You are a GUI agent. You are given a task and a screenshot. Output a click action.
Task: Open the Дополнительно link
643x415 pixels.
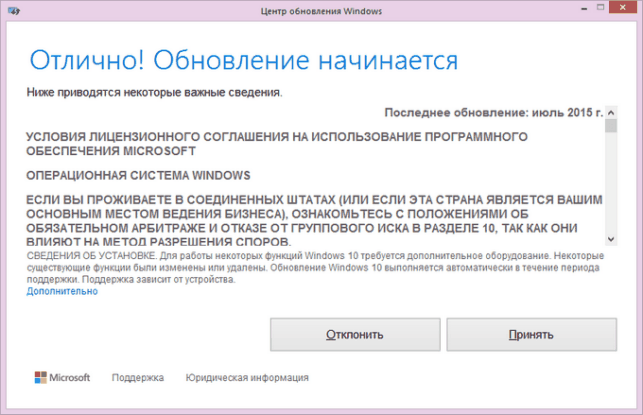[62, 291]
